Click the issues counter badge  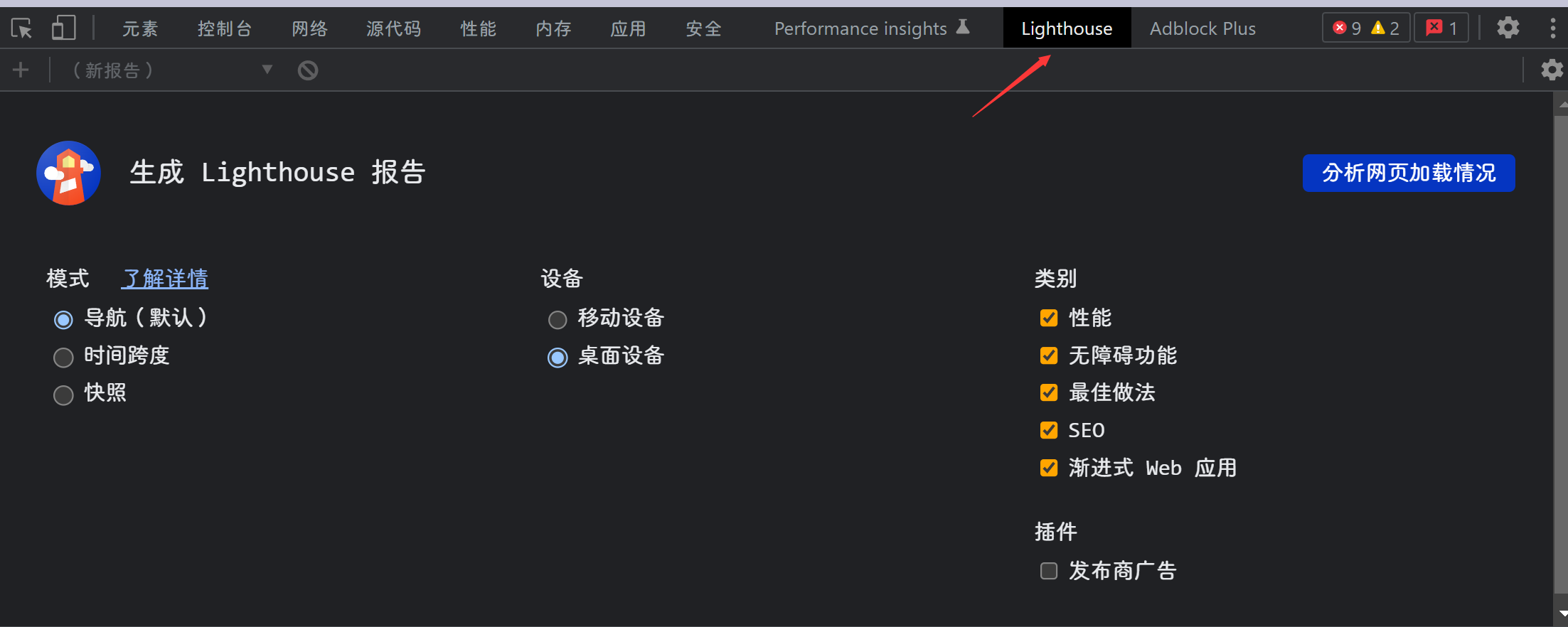tap(1441, 28)
